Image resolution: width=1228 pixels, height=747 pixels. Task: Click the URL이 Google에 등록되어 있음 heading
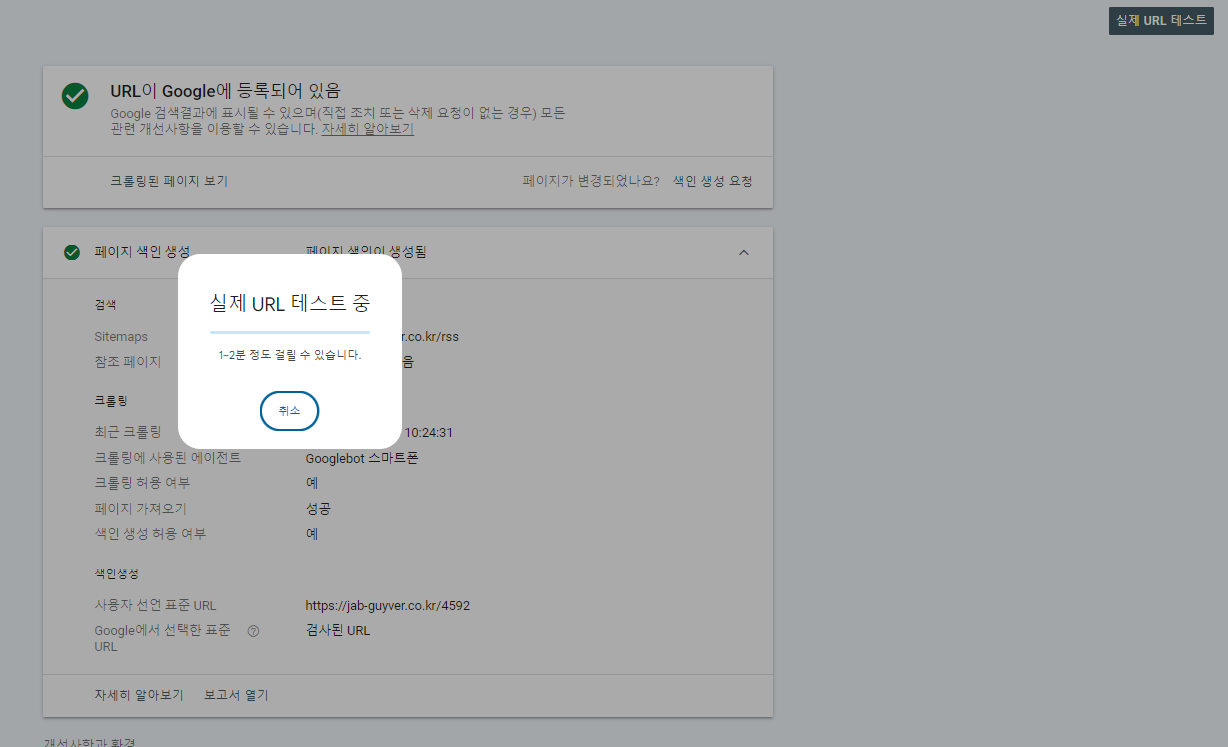[x=225, y=91]
